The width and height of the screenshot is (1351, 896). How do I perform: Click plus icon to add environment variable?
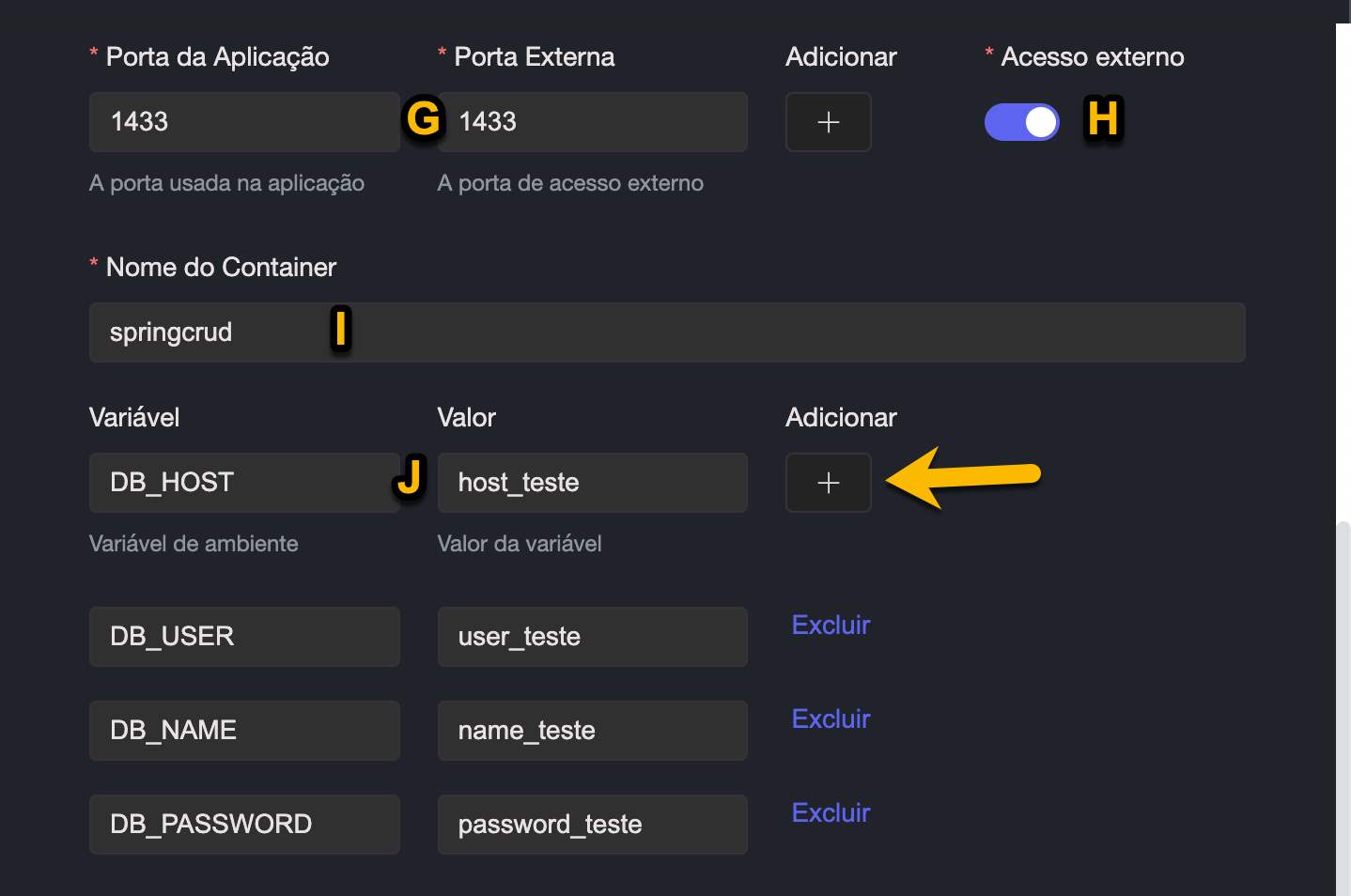[828, 483]
